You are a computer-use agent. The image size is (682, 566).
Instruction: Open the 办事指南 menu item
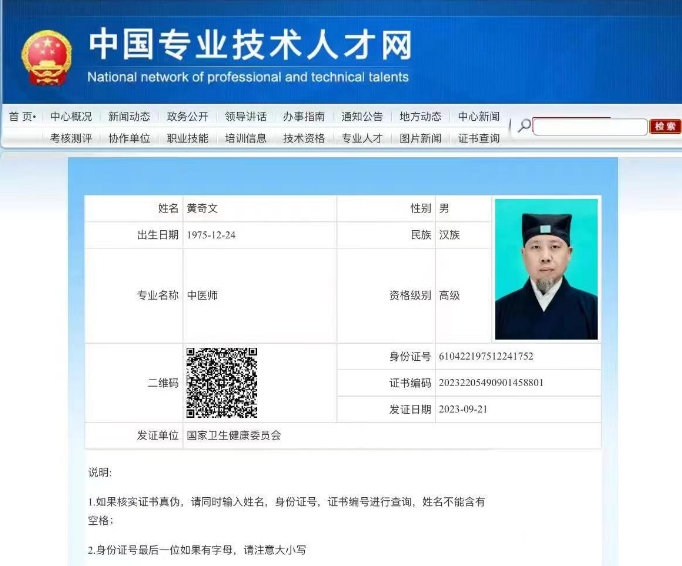pos(304,116)
